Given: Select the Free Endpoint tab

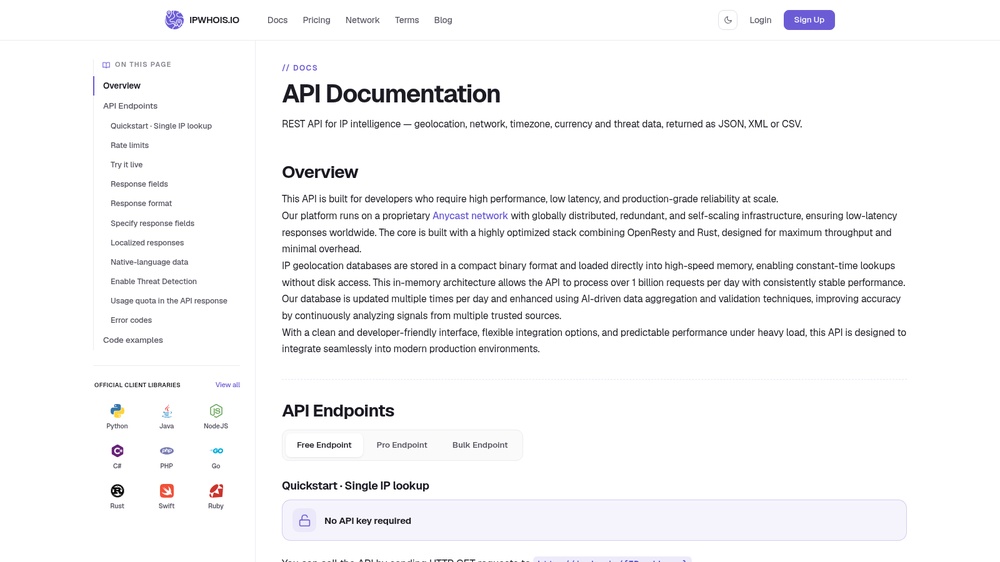Looking at the screenshot, I should (x=324, y=445).
